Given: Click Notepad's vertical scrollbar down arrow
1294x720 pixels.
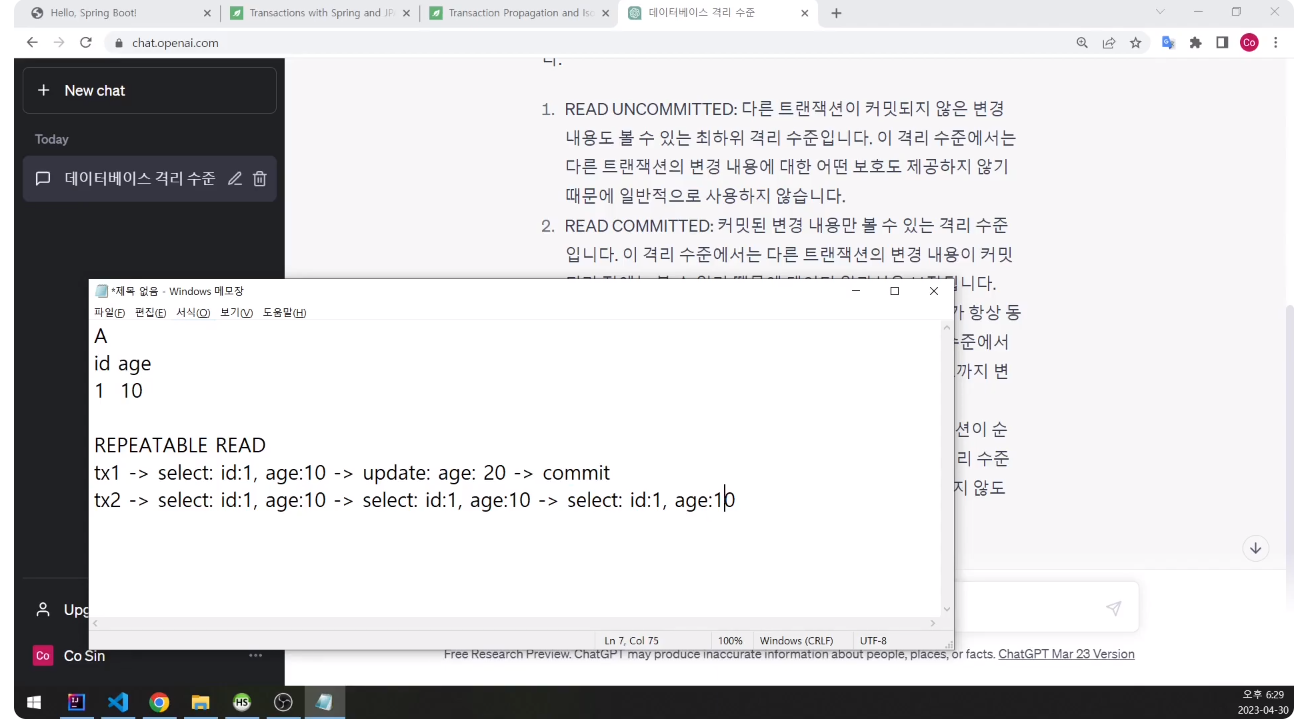Looking at the screenshot, I should point(947,609).
